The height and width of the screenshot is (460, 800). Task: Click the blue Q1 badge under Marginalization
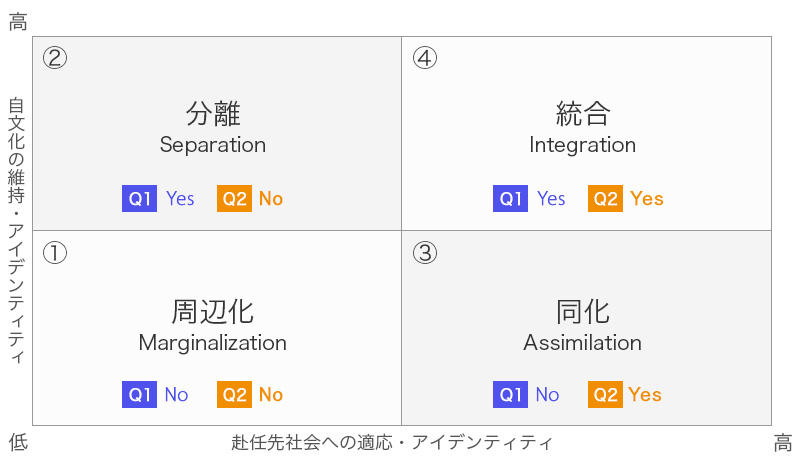coord(140,394)
